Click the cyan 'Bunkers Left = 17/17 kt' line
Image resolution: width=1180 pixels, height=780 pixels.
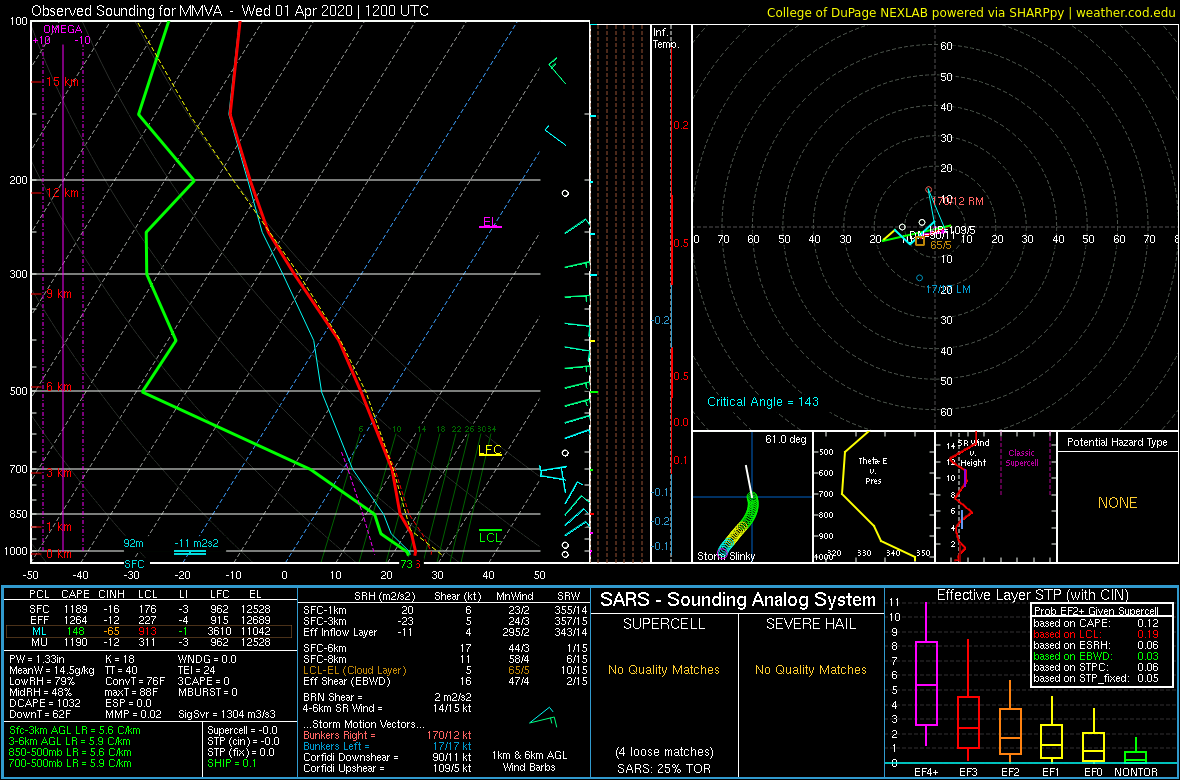coord(387,745)
